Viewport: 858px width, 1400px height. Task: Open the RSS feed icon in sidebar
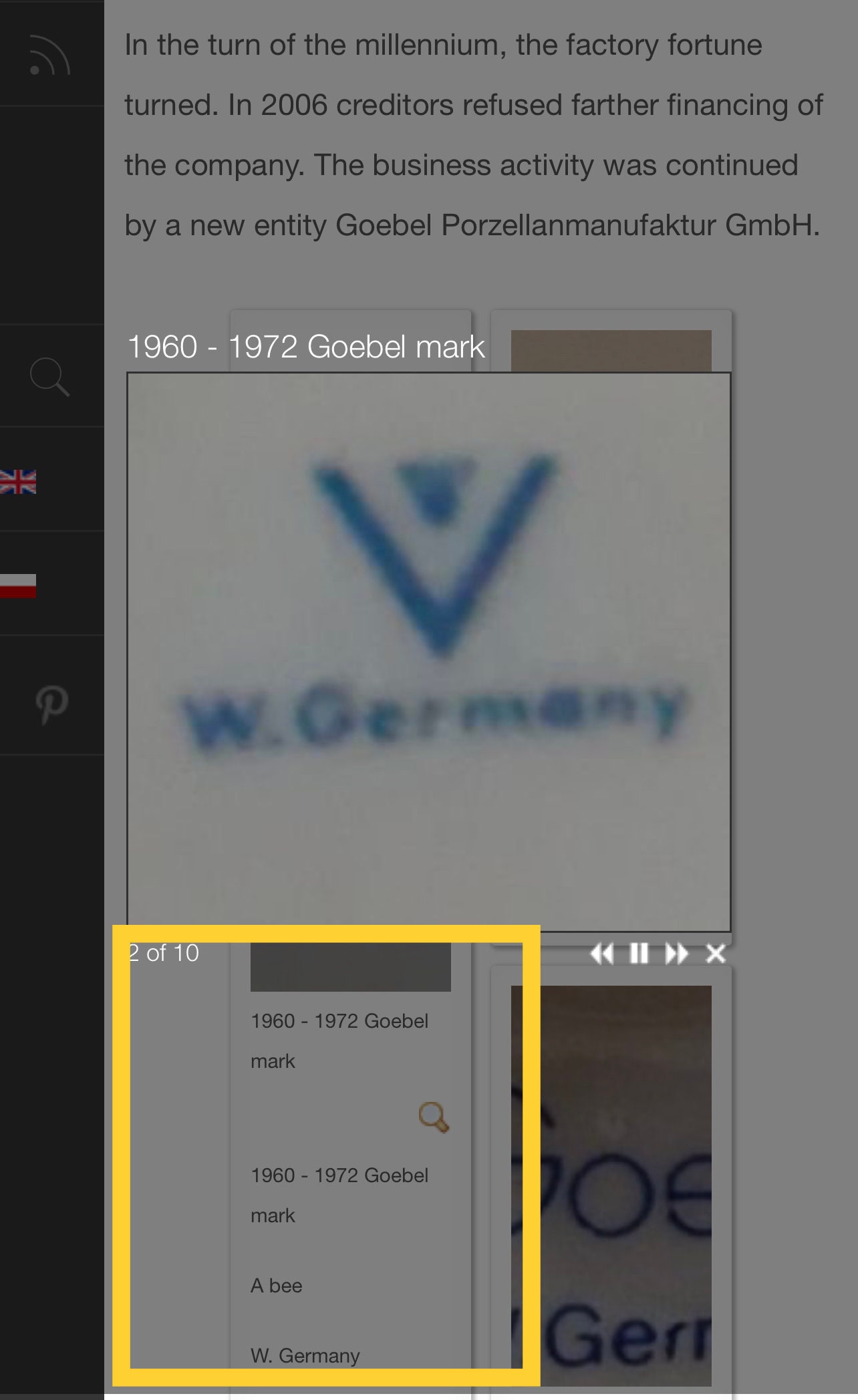pos(49,55)
